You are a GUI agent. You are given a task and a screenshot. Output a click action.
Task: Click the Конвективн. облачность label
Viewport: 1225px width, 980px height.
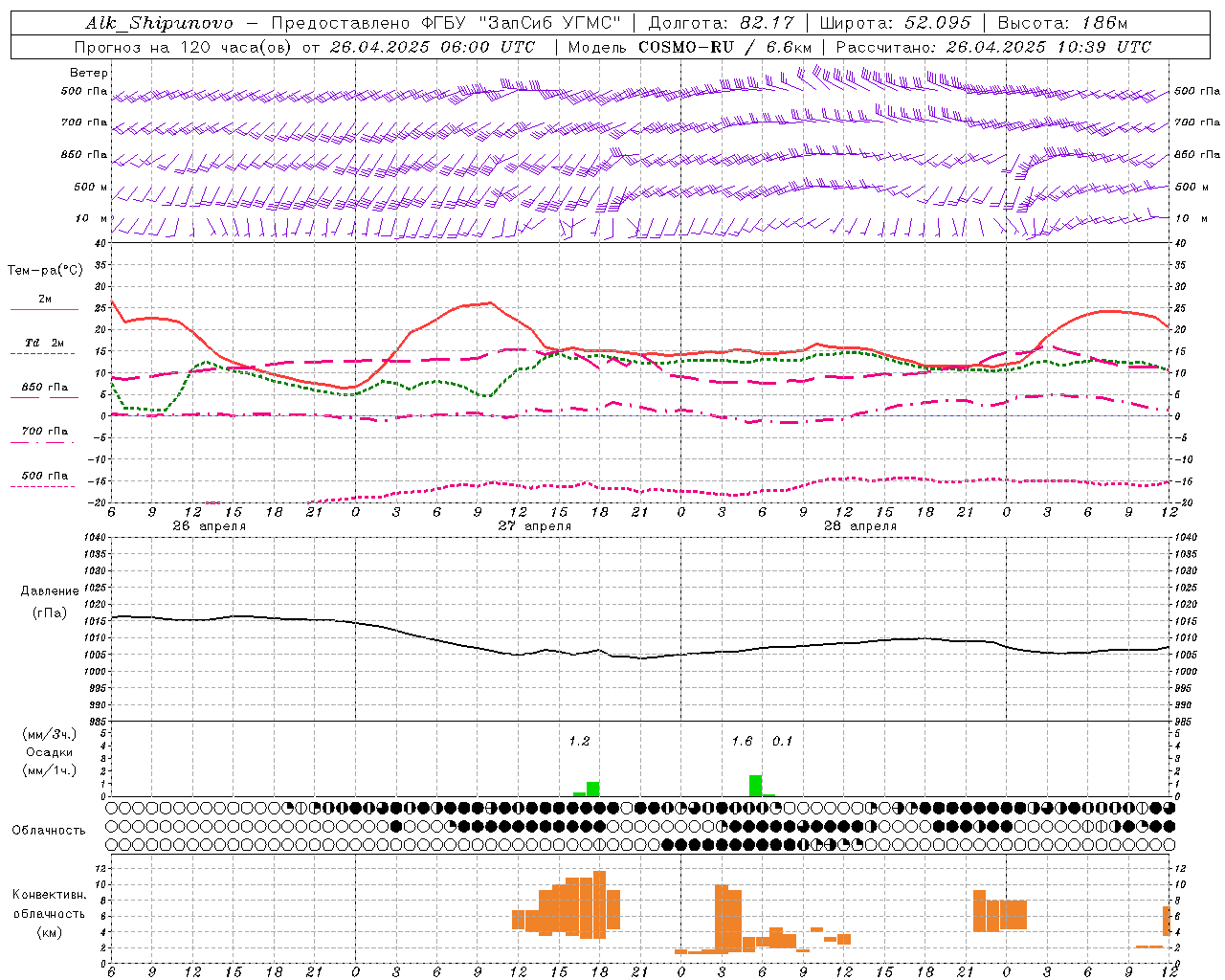[49, 913]
